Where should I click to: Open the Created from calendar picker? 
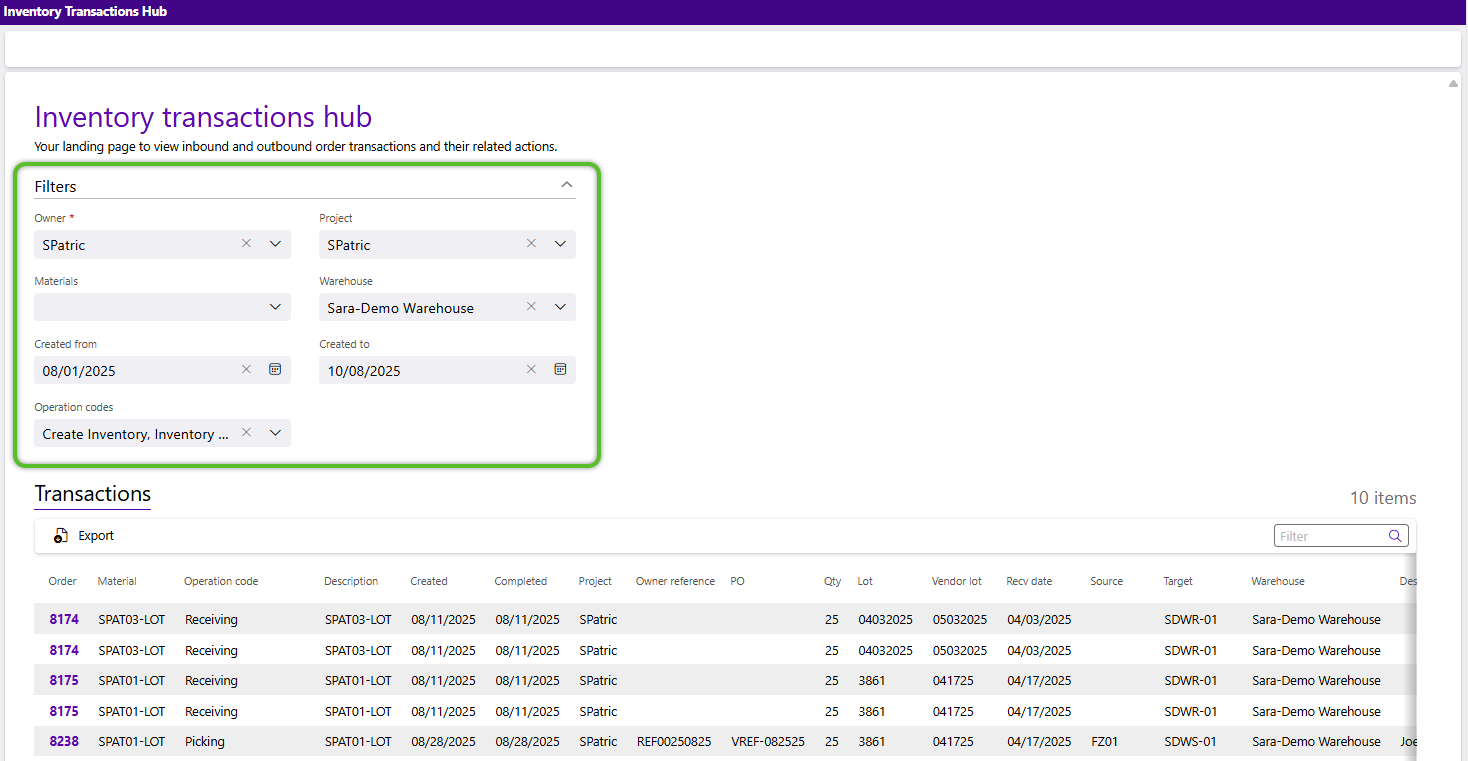click(x=275, y=370)
